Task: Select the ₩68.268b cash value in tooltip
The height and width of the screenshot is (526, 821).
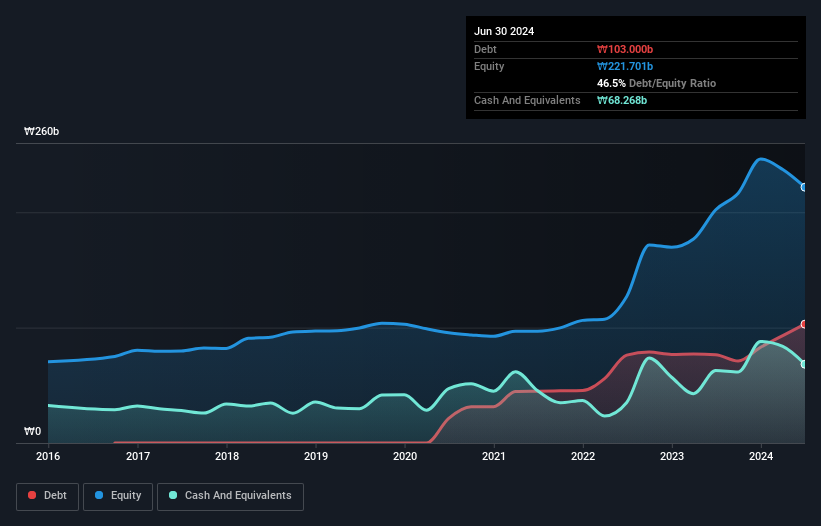Action: coord(622,100)
